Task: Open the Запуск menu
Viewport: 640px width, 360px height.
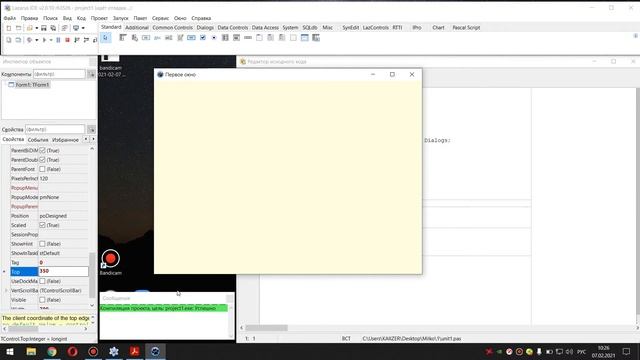Action: point(120,18)
